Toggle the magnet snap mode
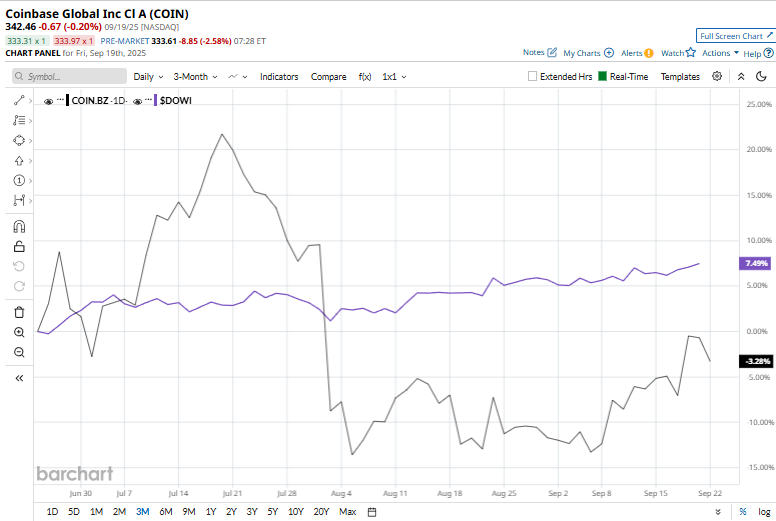Image resolution: width=776 pixels, height=521 pixels. pos(19,227)
